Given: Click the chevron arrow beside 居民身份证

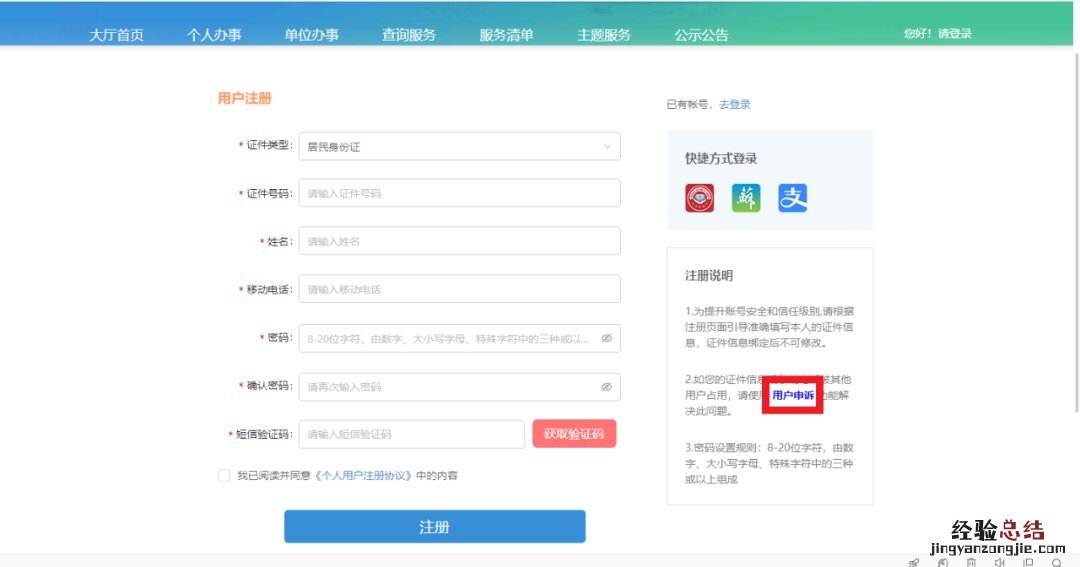Looking at the screenshot, I should click(607, 146).
